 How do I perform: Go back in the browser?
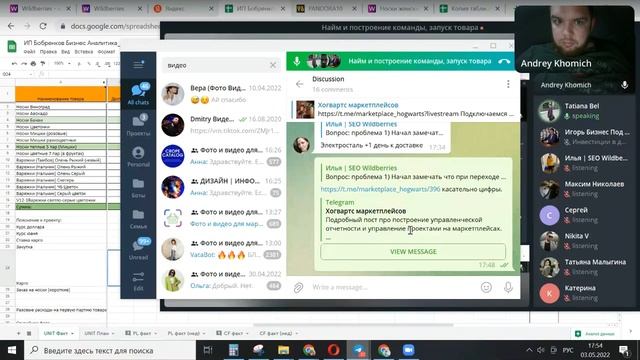point(11,26)
